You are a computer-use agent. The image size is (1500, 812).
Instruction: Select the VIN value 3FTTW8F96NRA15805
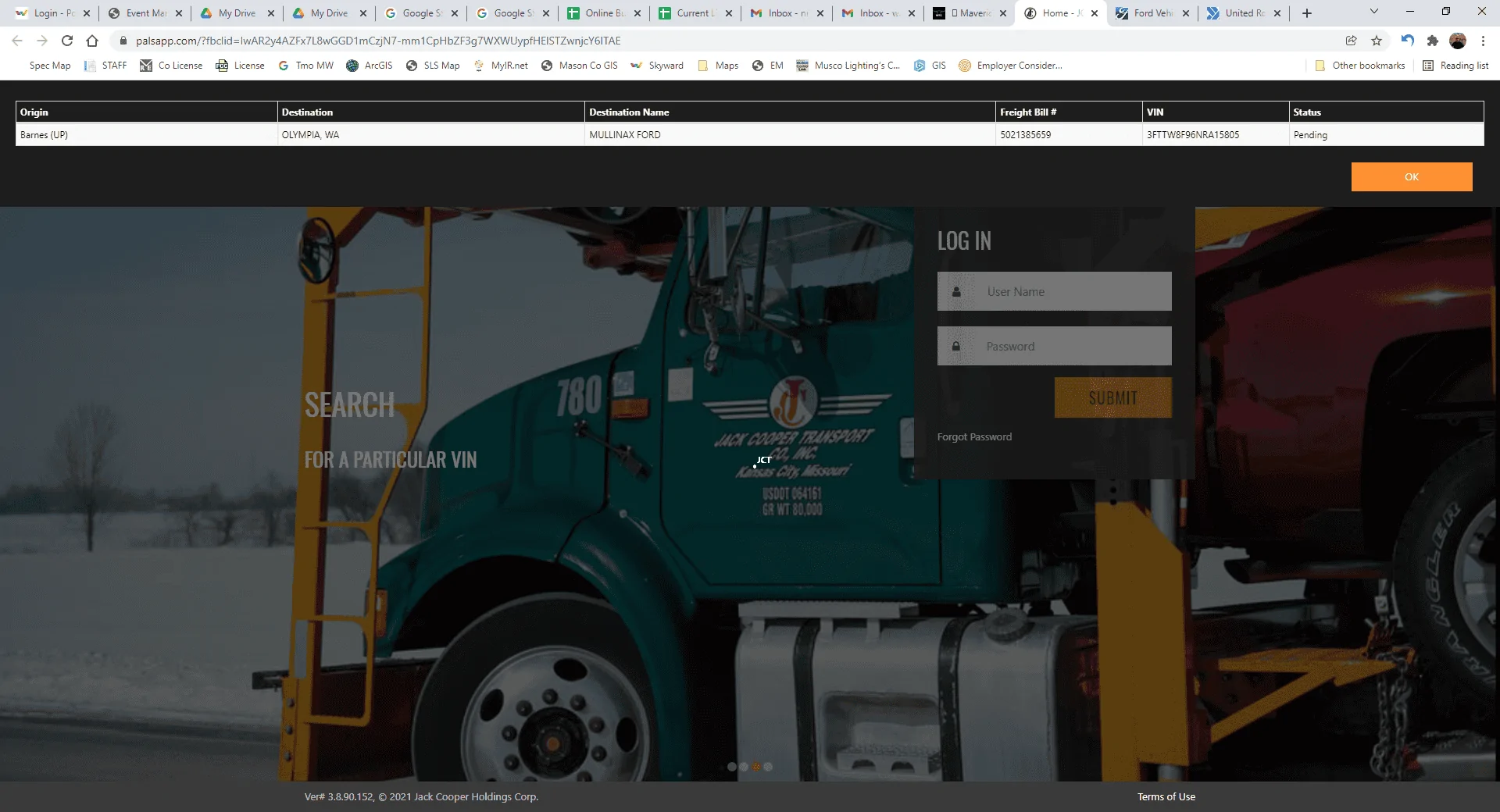click(x=1193, y=135)
